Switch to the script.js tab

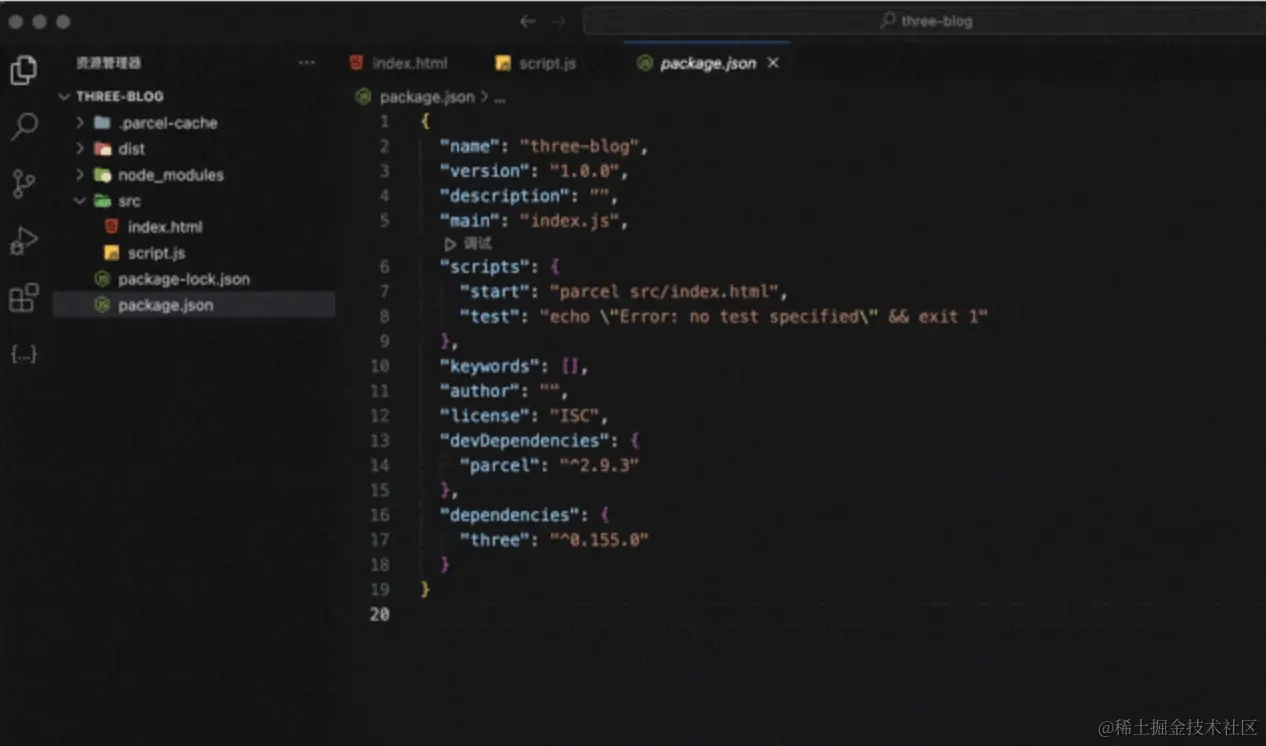pyautogui.click(x=537, y=63)
